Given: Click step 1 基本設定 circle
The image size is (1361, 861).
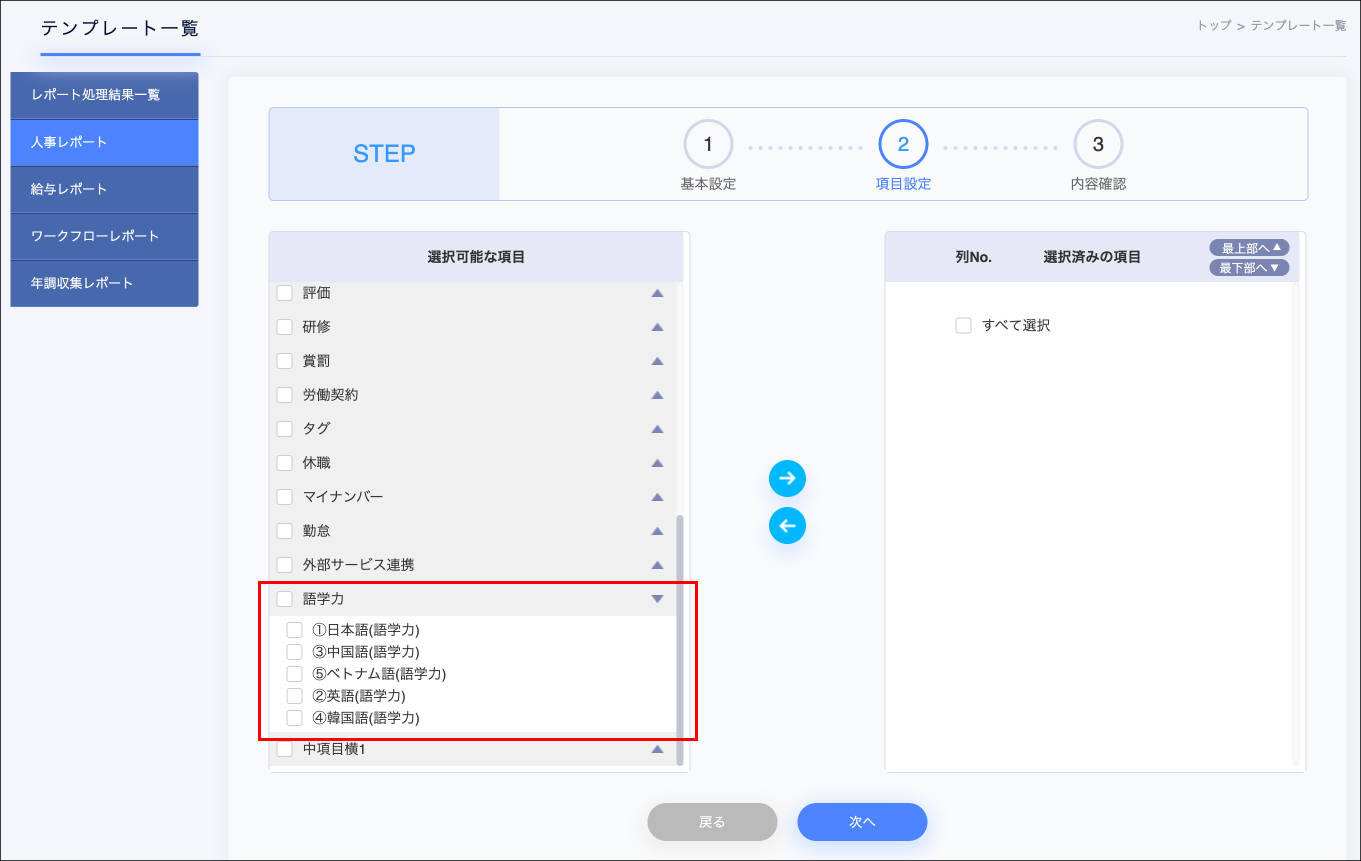Looking at the screenshot, I should click(x=708, y=144).
